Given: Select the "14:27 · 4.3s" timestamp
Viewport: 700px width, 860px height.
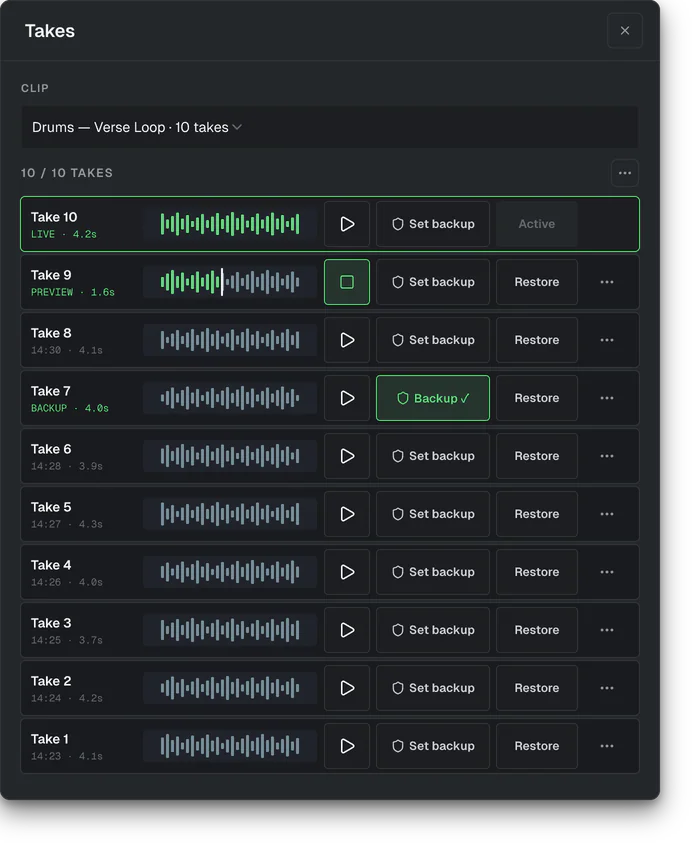Looking at the screenshot, I should click(66, 524).
